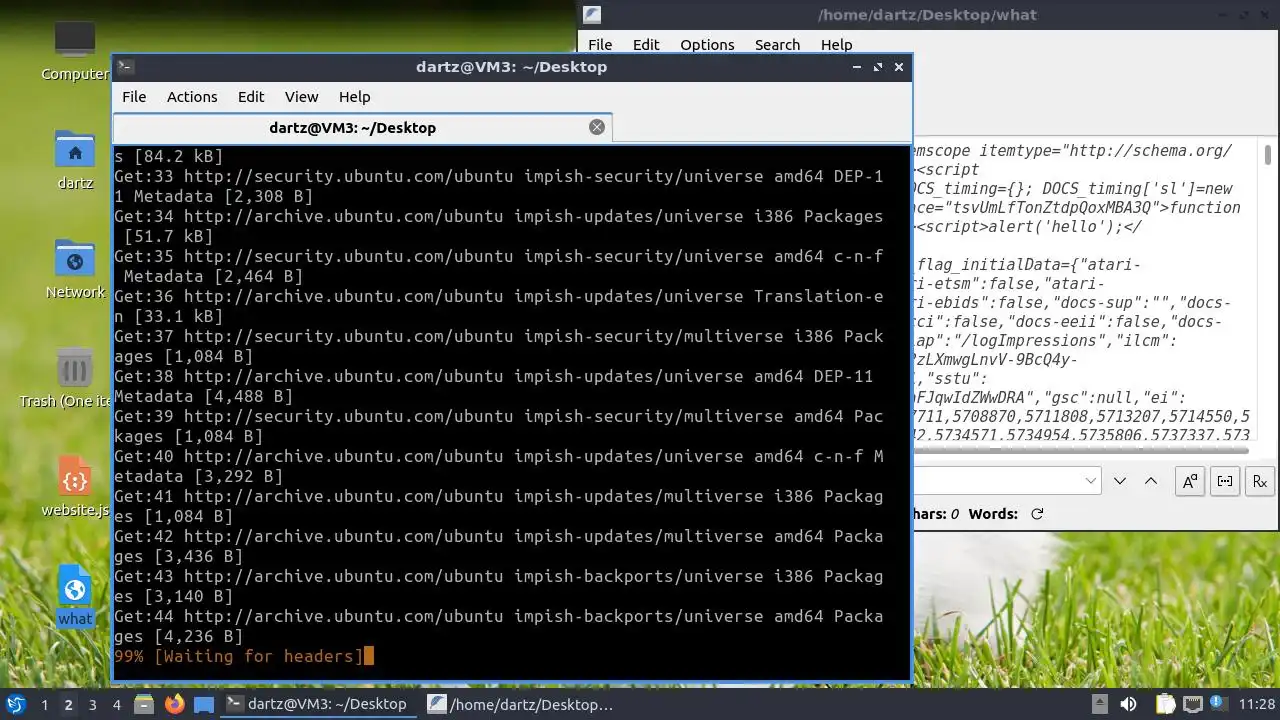
Task: Go to the next search match
Action: (1120, 481)
